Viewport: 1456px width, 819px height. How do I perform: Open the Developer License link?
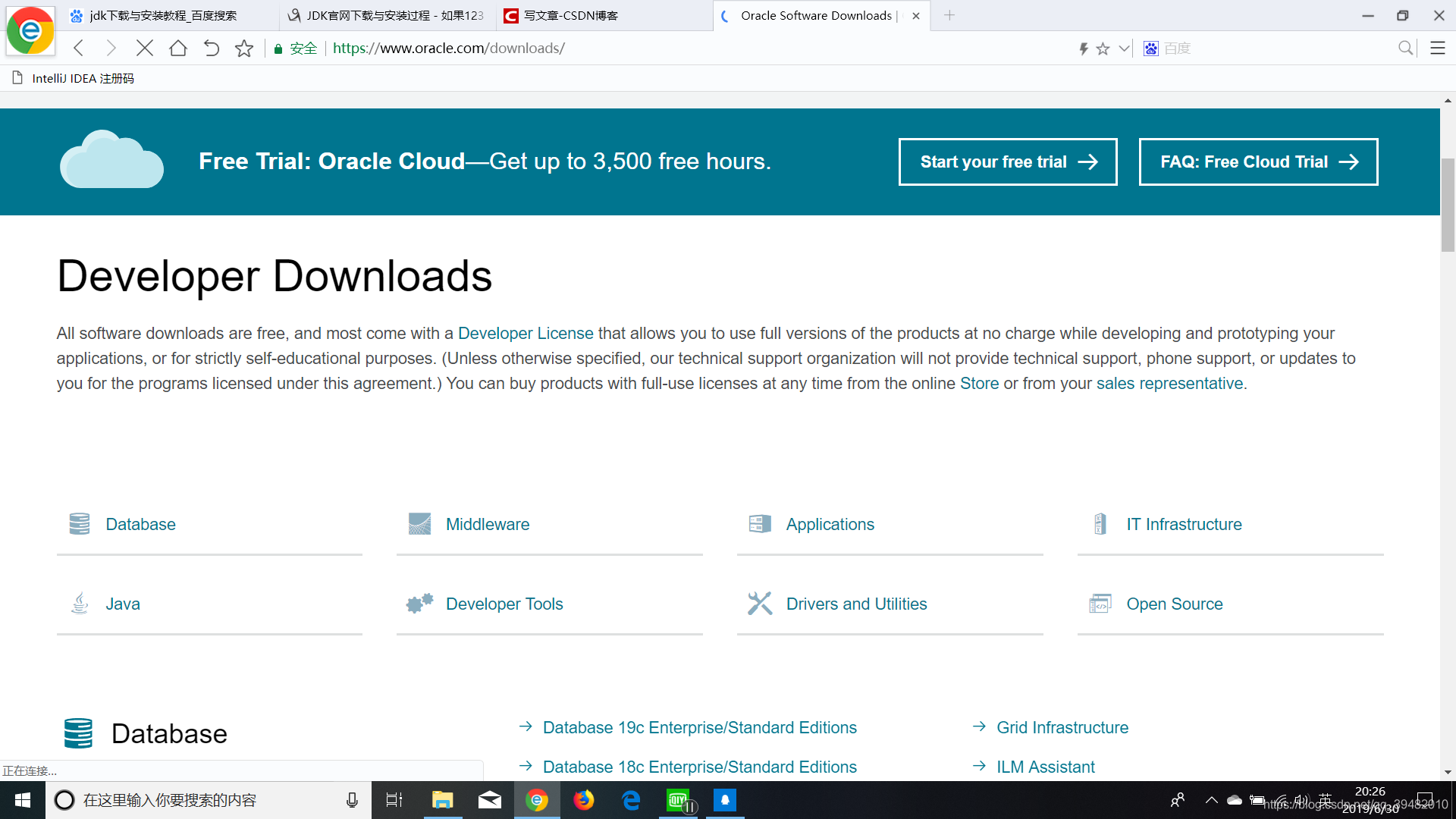click(526, 334)
